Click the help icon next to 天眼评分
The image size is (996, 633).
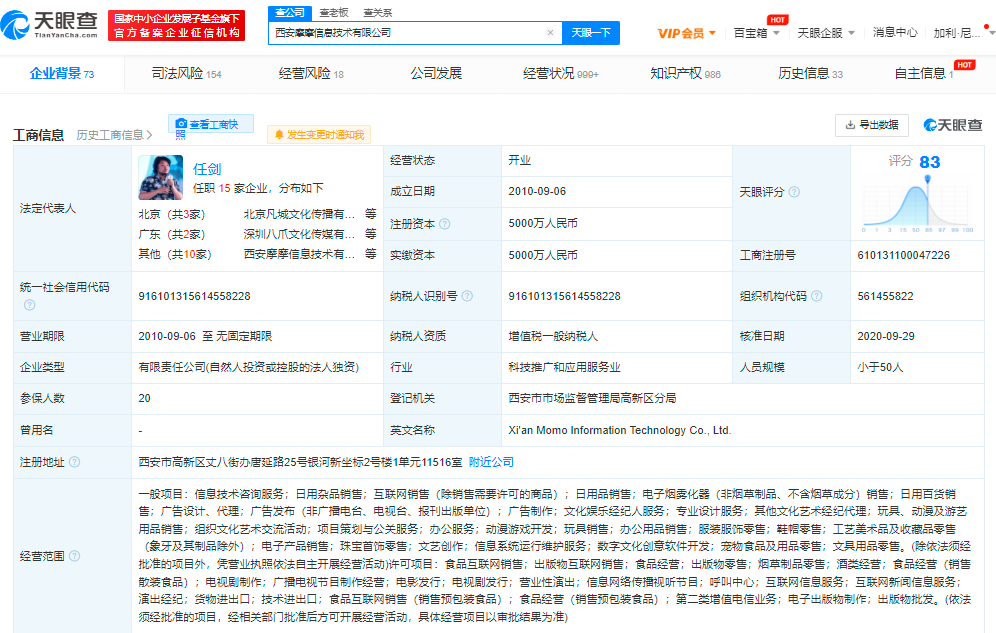pyautogui.click(x=794, y=192)
